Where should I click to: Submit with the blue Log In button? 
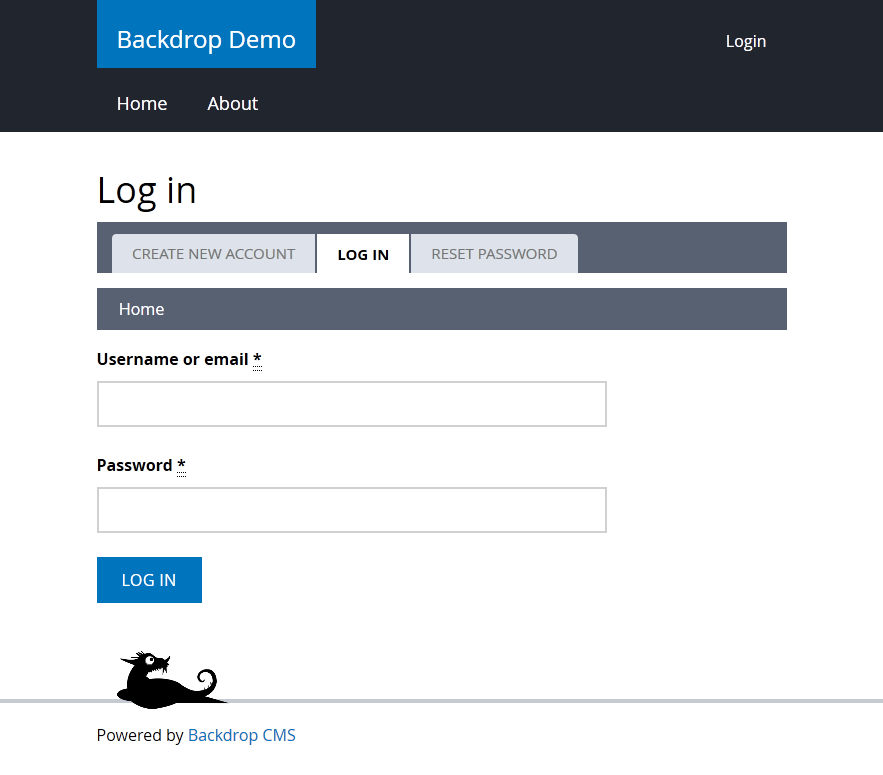coord(149,580)
